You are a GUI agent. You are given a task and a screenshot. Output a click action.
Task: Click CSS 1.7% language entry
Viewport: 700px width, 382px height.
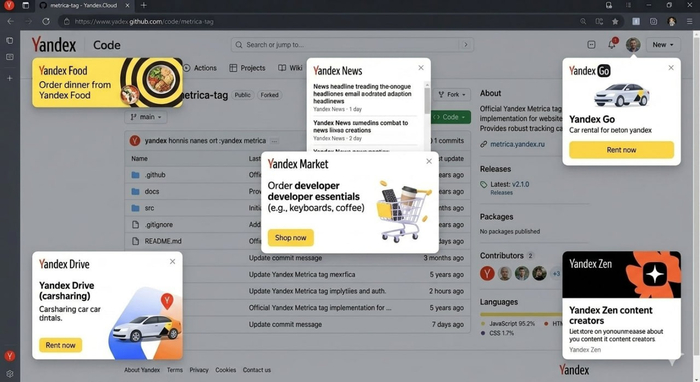click(x=497, y=333)
